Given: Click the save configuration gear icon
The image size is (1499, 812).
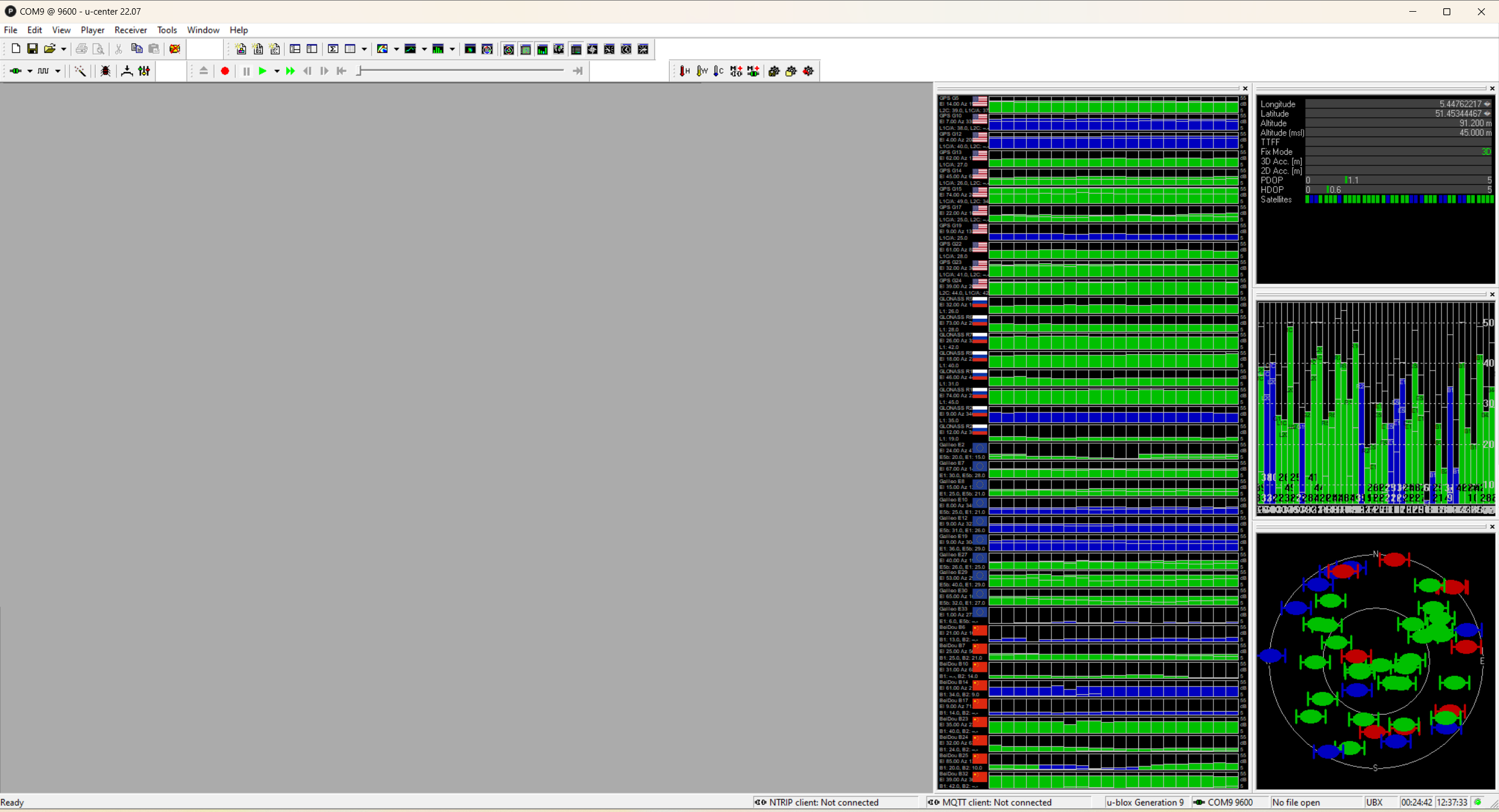Looking at the screenshot, I should coord(774,71).
